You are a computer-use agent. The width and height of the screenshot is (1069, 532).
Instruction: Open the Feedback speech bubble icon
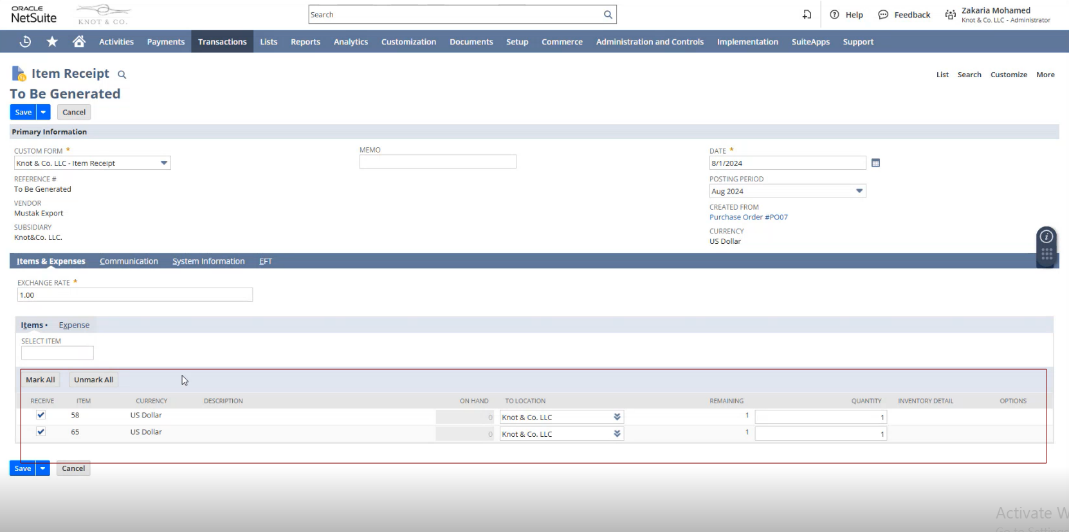click(883, 15)
